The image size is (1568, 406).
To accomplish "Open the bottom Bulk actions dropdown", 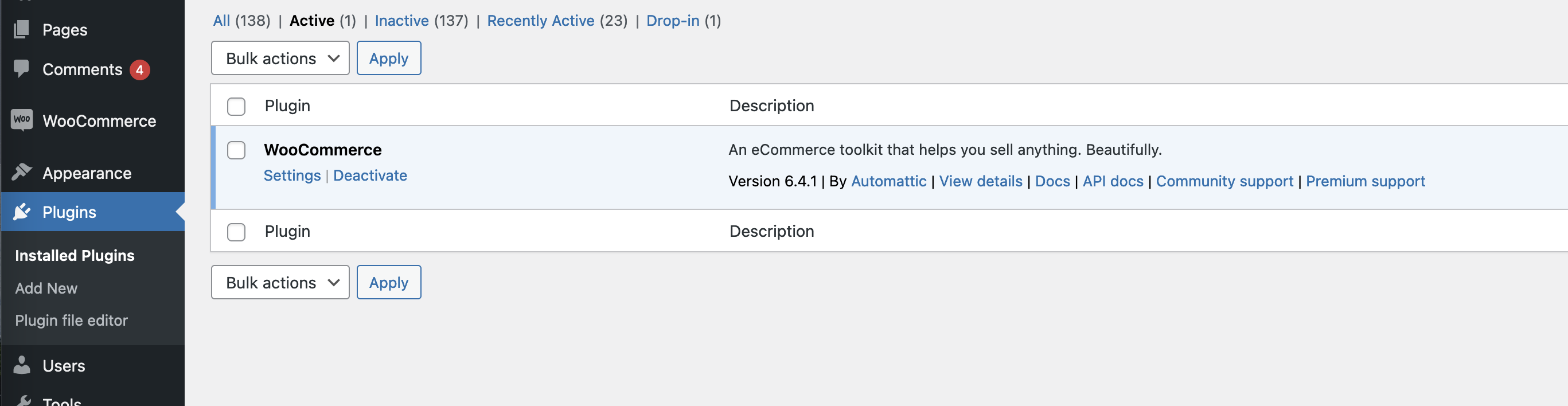I will pyautogui.click(x=280, y=283).
